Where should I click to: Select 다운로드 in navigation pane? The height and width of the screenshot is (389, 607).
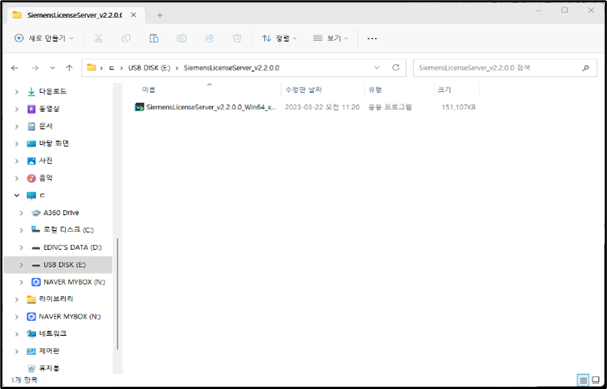point(53,92)
